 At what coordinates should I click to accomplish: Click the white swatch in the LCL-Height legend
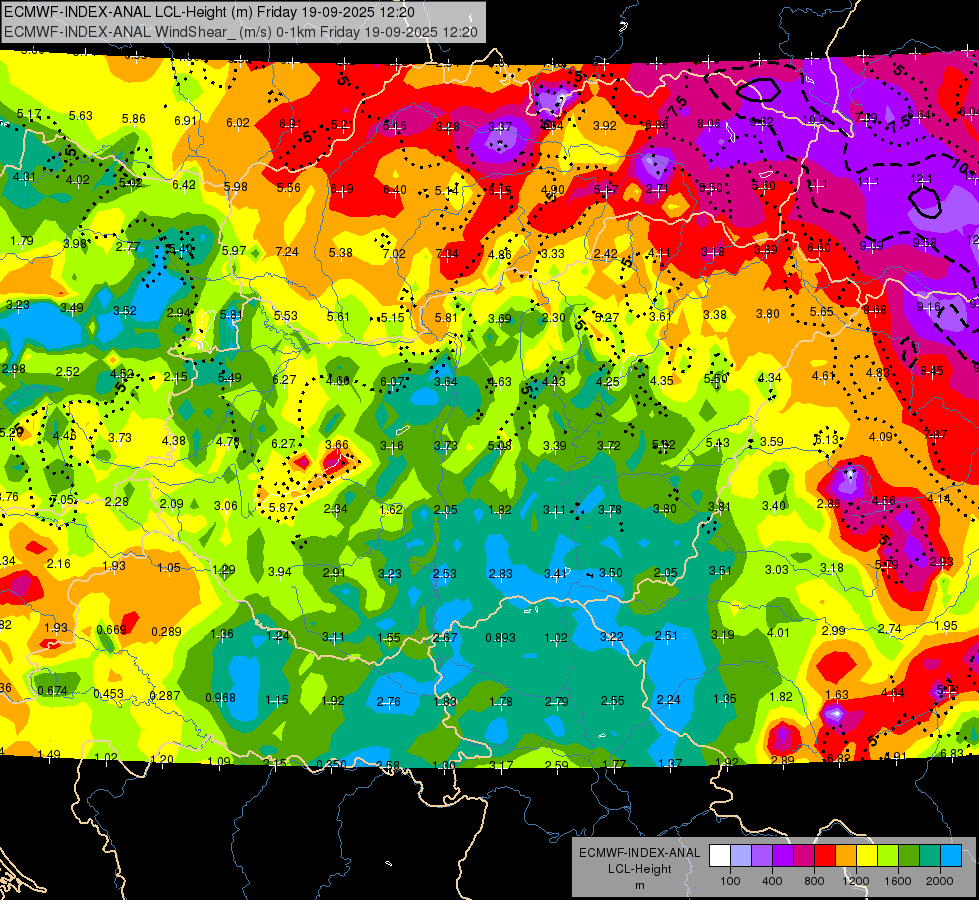pos(720,856)
